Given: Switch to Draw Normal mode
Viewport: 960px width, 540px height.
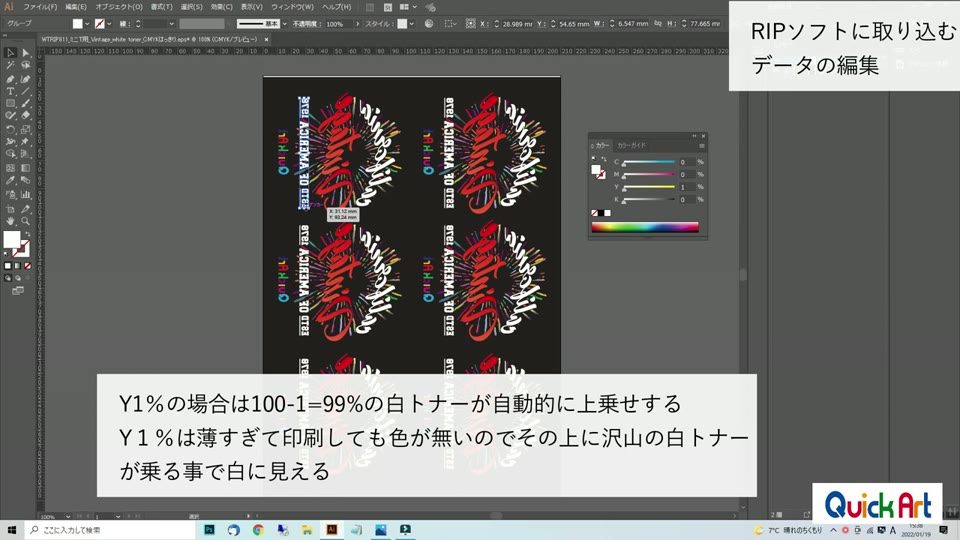Looking at the screenshot, I should pos(8,278).
